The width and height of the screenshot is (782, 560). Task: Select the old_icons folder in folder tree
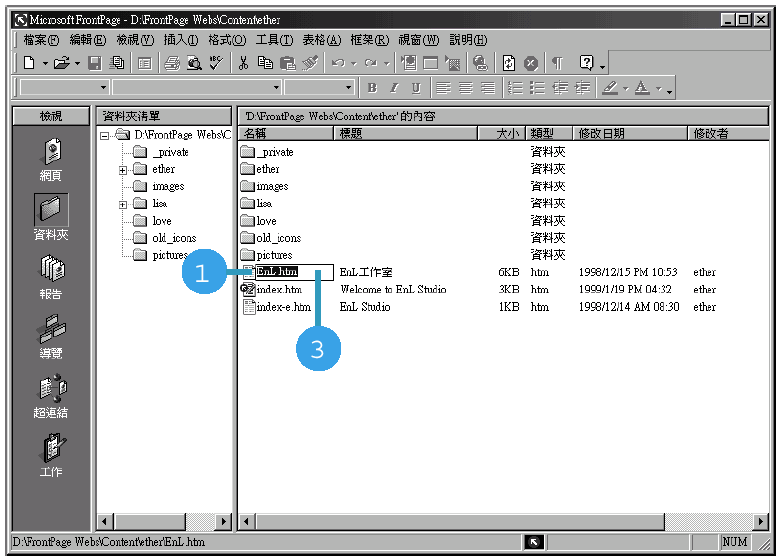[174, 238]
